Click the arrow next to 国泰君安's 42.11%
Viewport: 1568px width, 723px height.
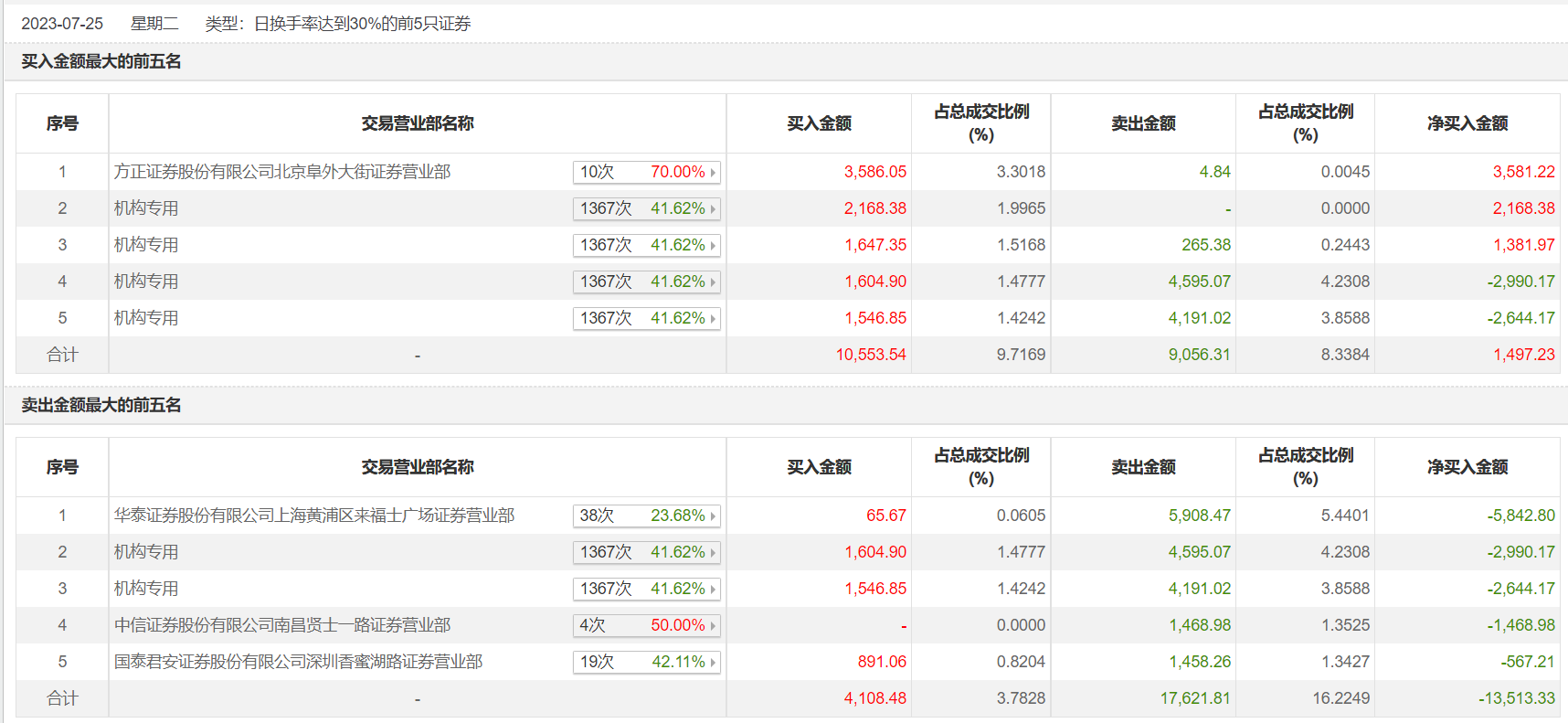click(713, 662)
